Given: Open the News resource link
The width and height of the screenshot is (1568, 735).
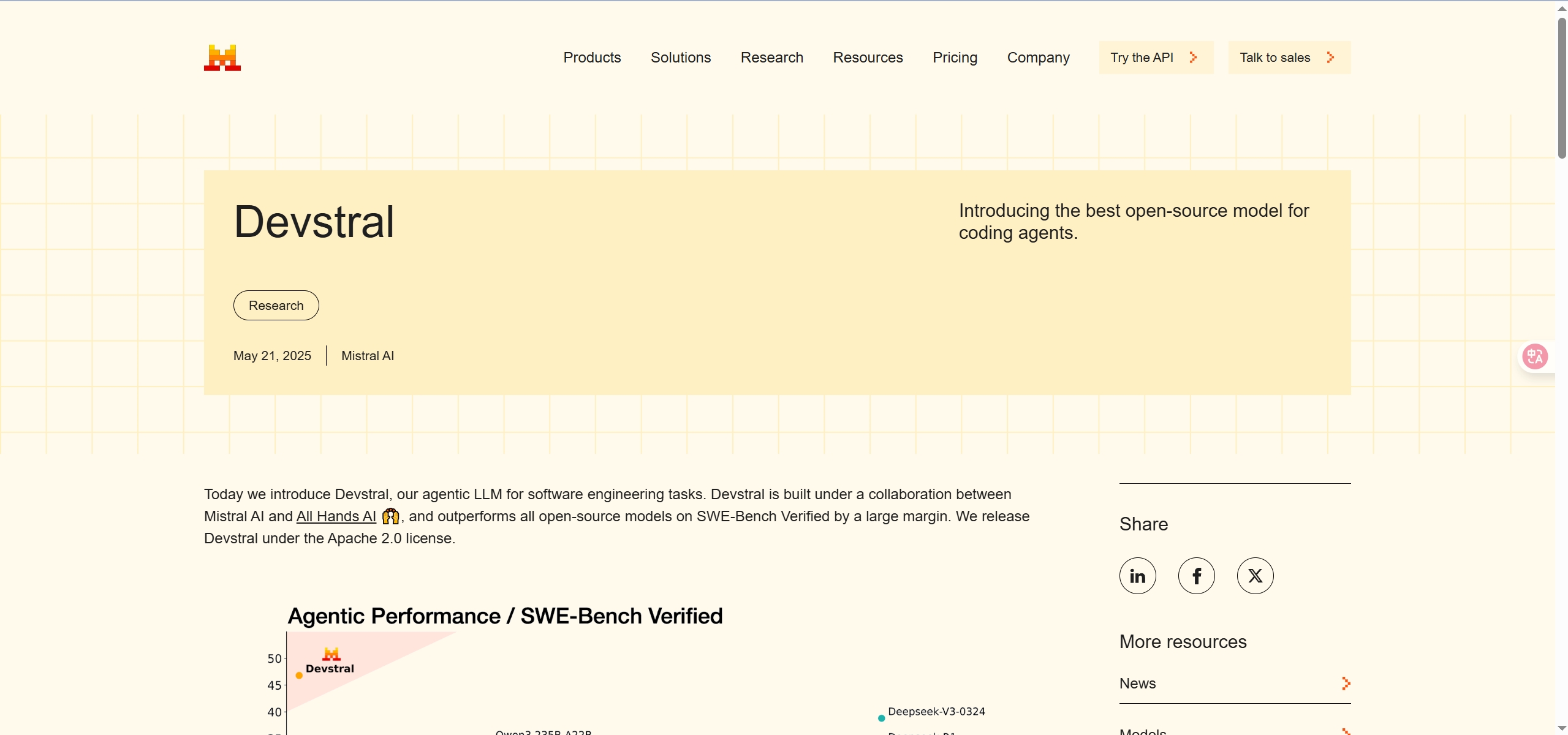Looking at the screenshot, I should [1235, 684].
